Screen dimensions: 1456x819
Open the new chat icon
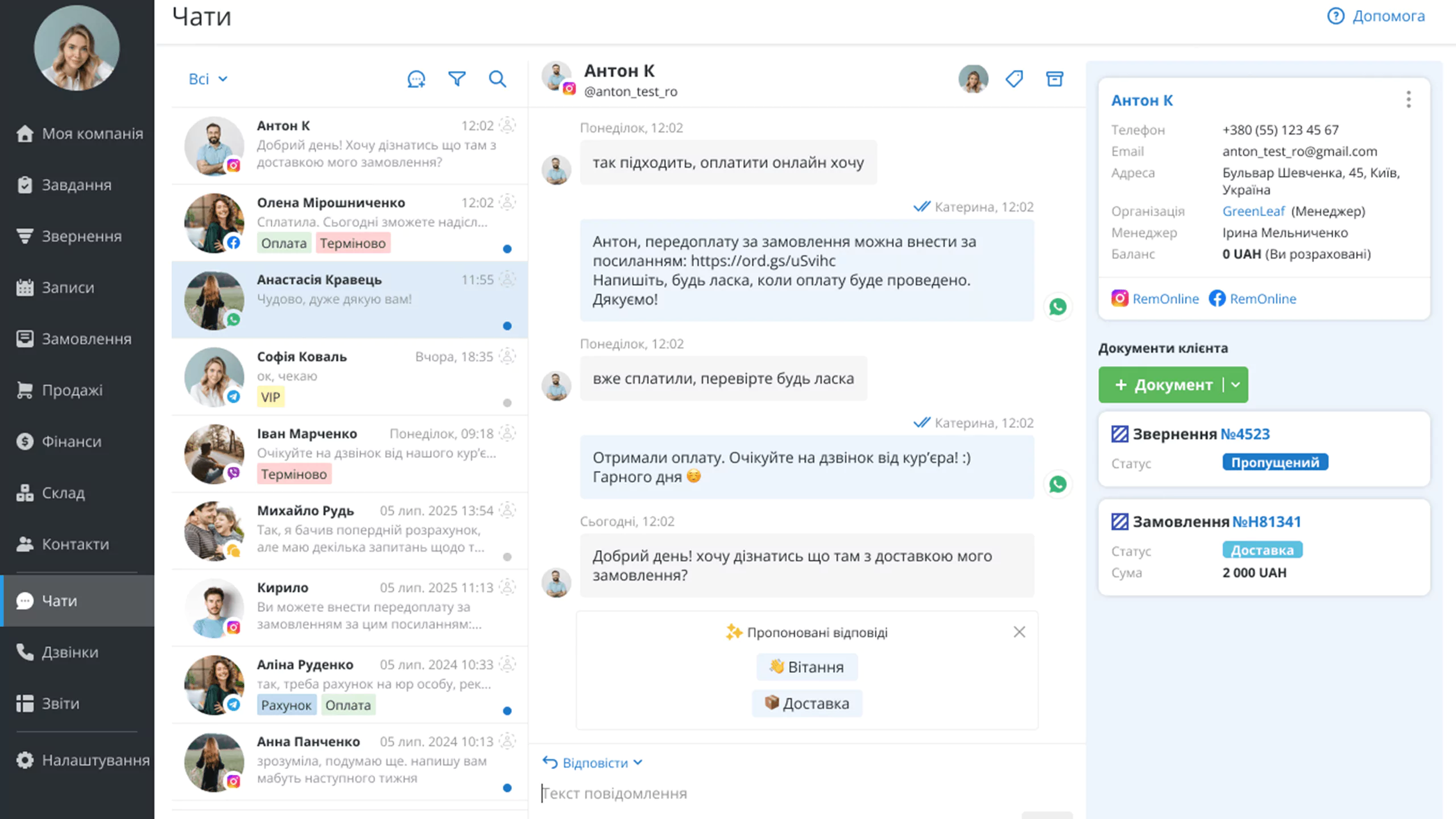point(416,79)
